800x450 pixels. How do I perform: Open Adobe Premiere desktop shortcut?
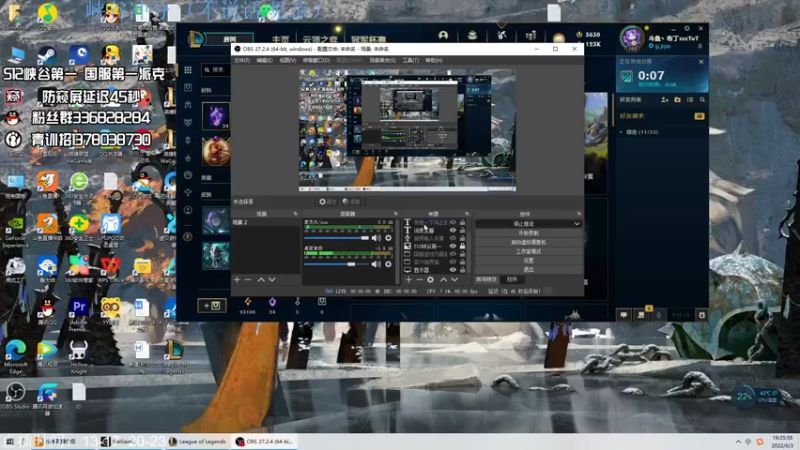coord(79,314)
